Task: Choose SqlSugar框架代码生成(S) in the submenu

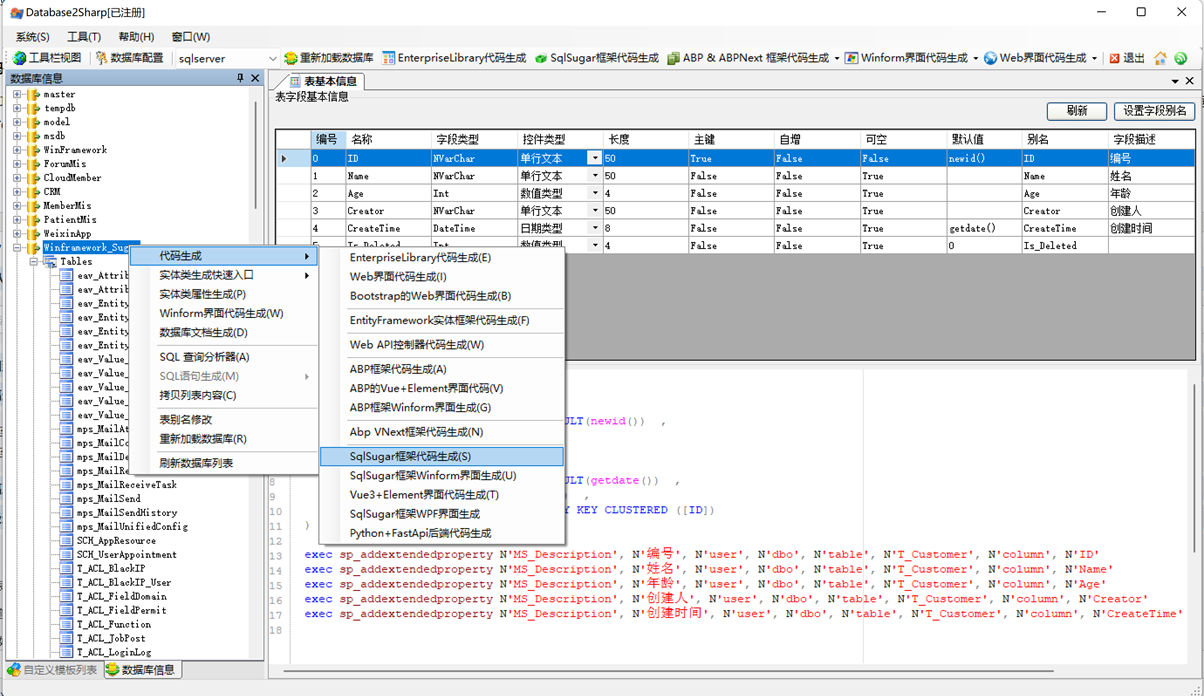Action: [x=410, y=456]
